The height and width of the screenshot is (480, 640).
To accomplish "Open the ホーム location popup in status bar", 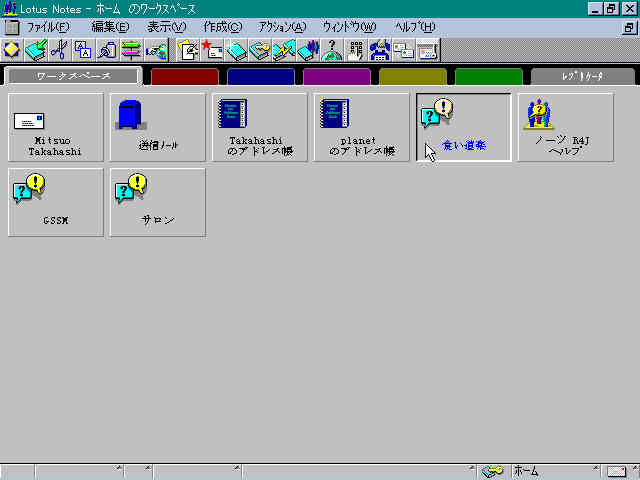I will tap(556, 472).
